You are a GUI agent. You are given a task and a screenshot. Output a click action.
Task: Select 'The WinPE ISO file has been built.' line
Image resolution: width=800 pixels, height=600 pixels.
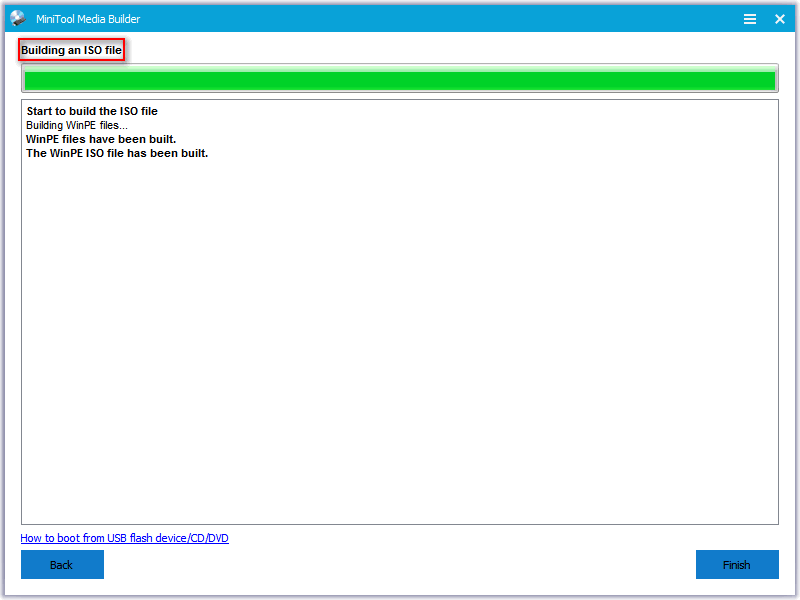pos(117,153)
